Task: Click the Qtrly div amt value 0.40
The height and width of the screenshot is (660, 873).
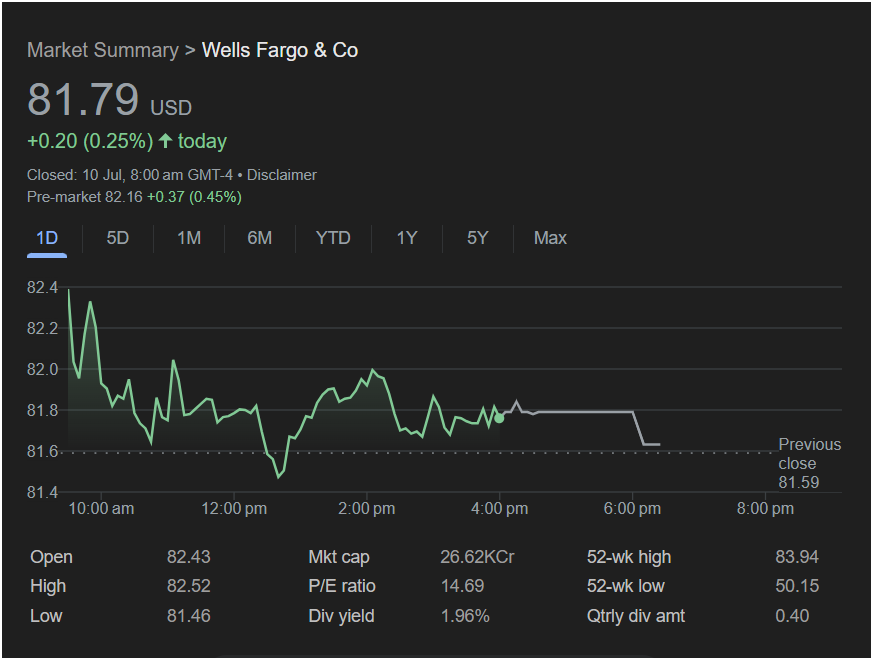Action: [x=792, y=616]
